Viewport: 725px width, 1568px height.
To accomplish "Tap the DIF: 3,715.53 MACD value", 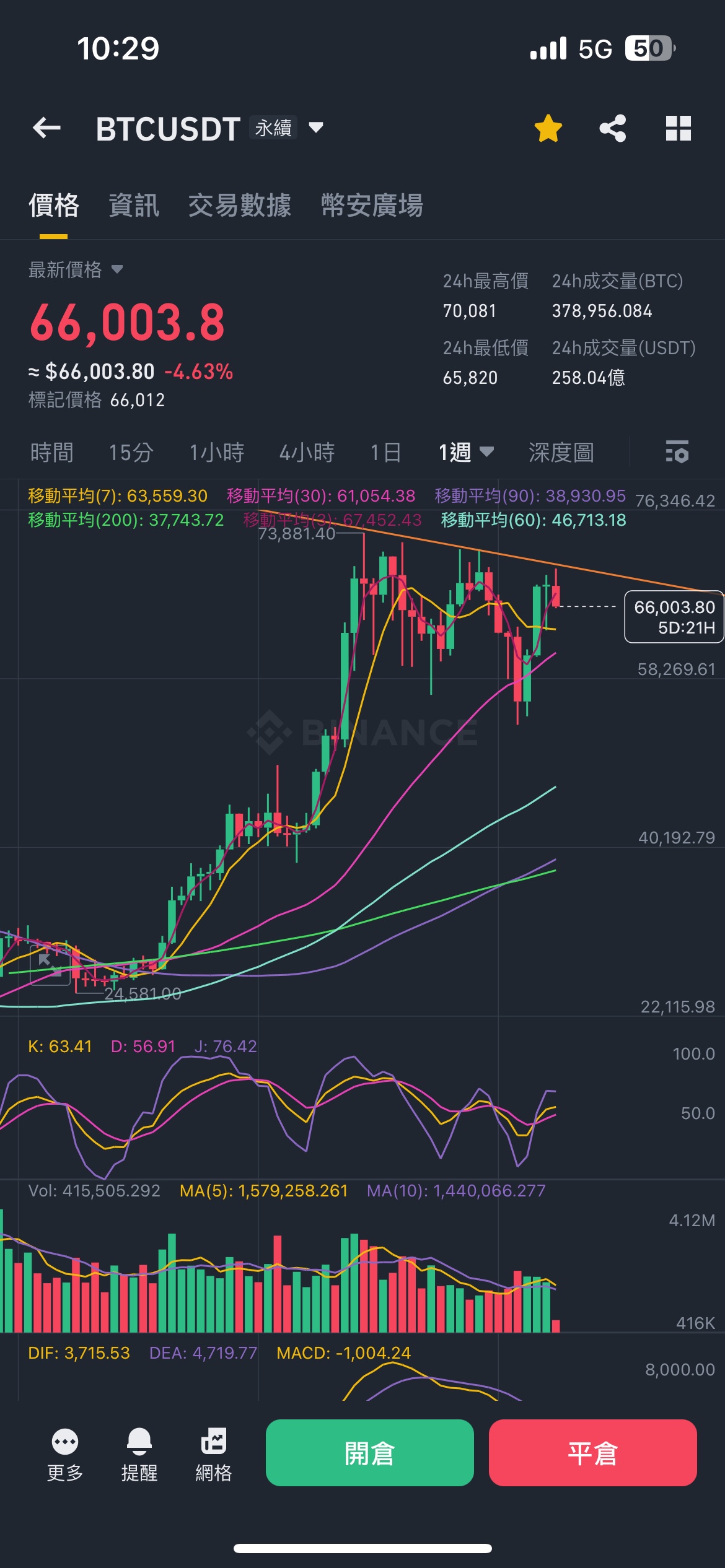I will [x=79, y=1353].
